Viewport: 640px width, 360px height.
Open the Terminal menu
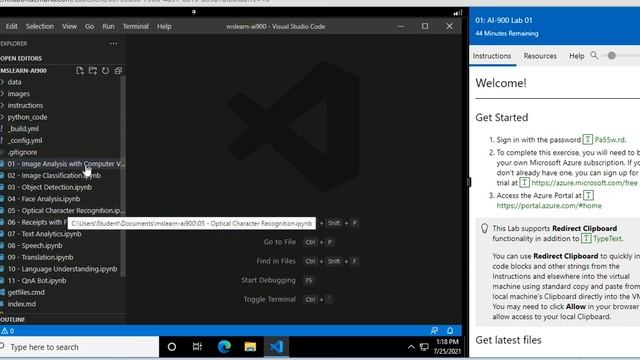coord(136,26)
